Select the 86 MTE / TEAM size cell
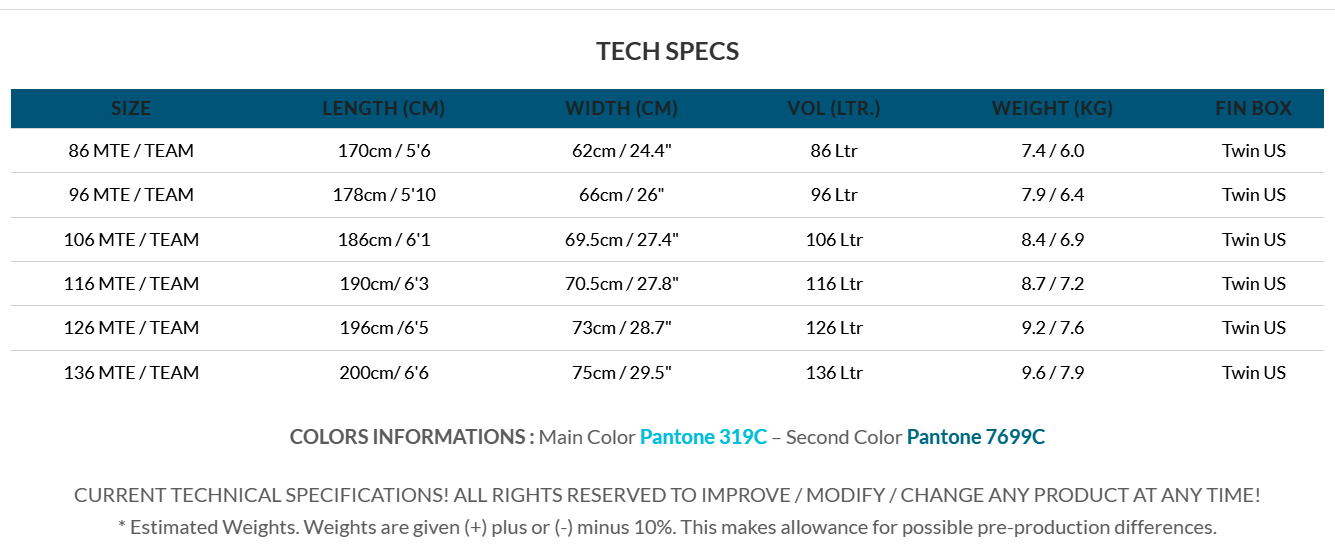Viewport: 1335px width, 545px height. [131, 151]
